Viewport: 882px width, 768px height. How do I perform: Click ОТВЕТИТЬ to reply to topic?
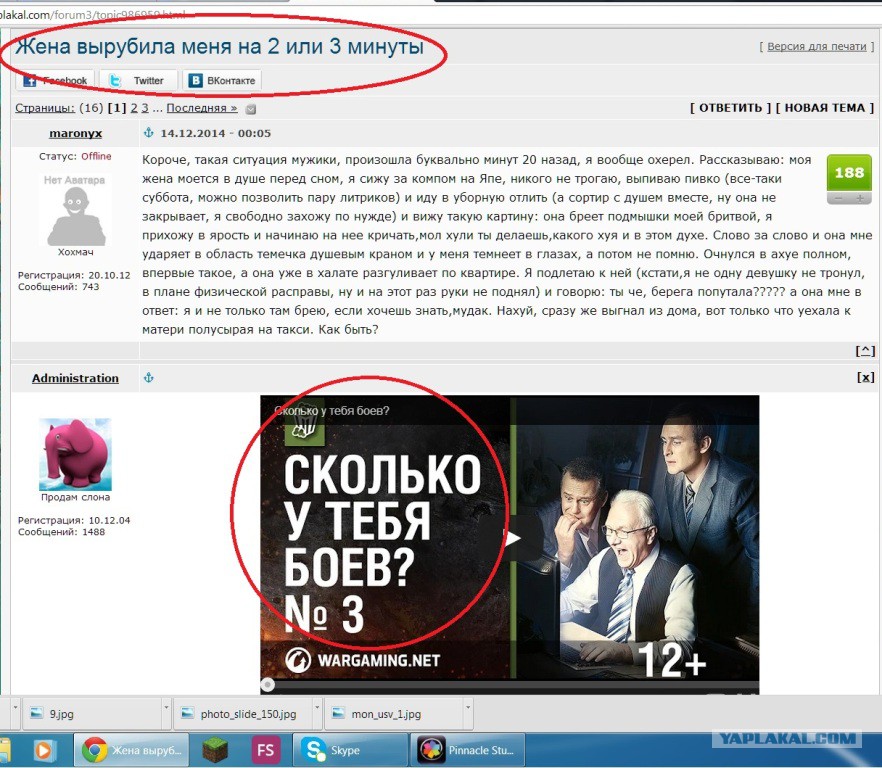(x=730, y=108)
